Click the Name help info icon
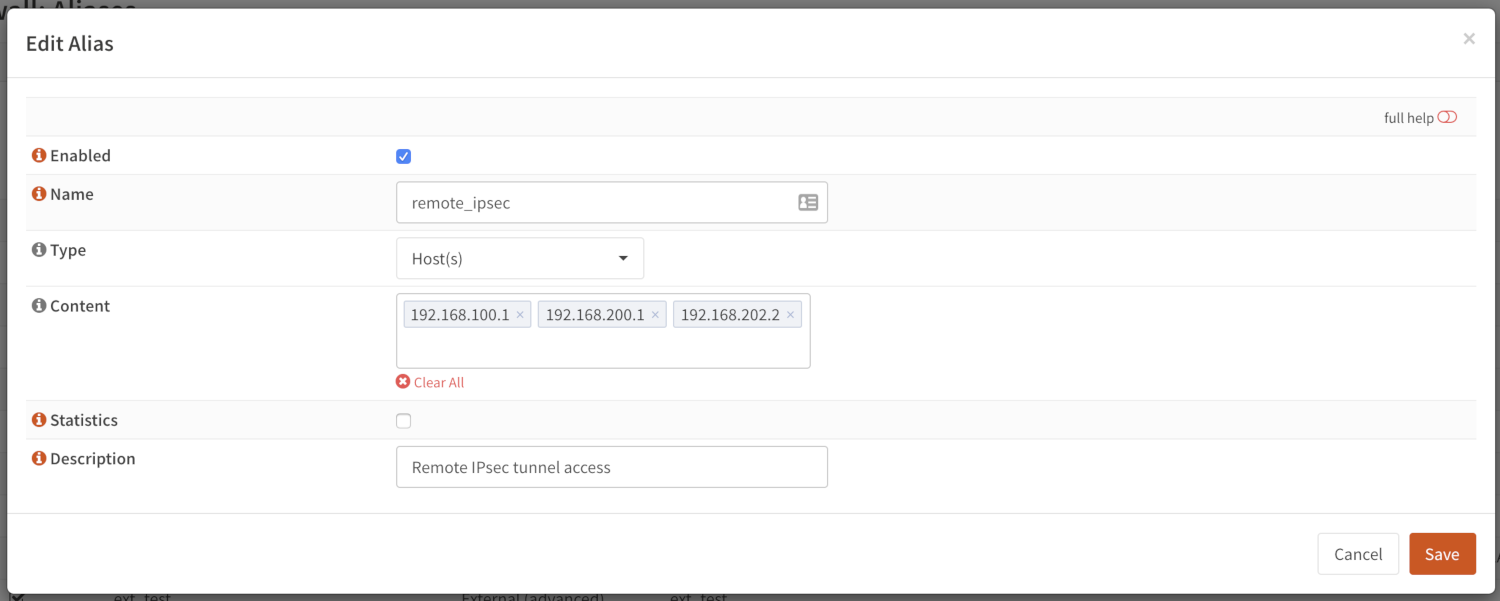The height and width of the screenshot is (601, 1500). click(39, 194)
